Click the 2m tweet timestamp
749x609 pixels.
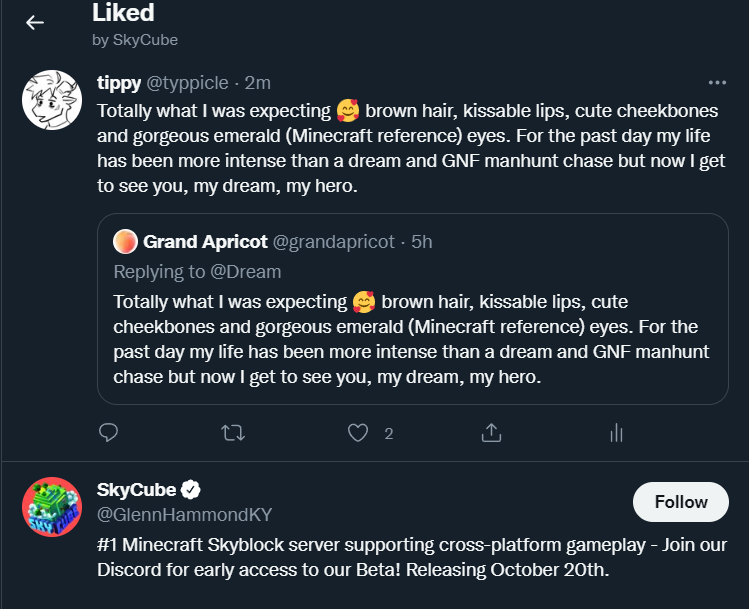pos(259,83)
